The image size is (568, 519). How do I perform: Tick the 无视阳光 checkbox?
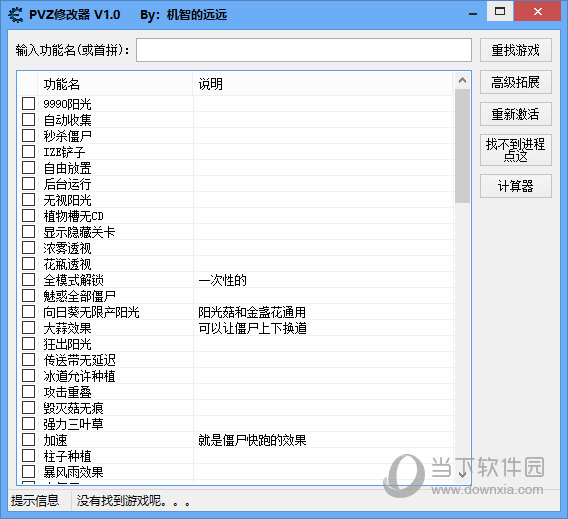[x=28, y=200]
